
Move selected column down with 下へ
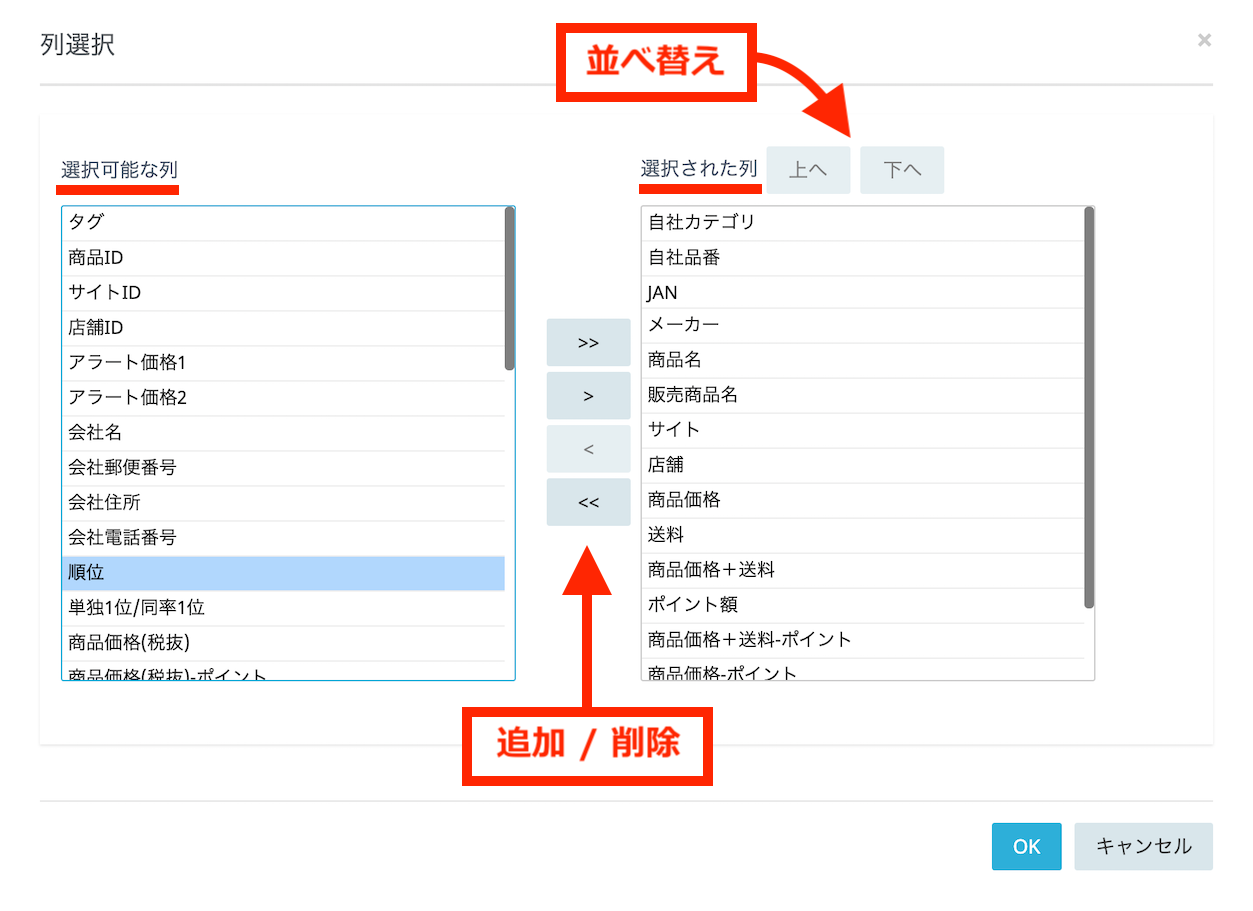[902, 170]
